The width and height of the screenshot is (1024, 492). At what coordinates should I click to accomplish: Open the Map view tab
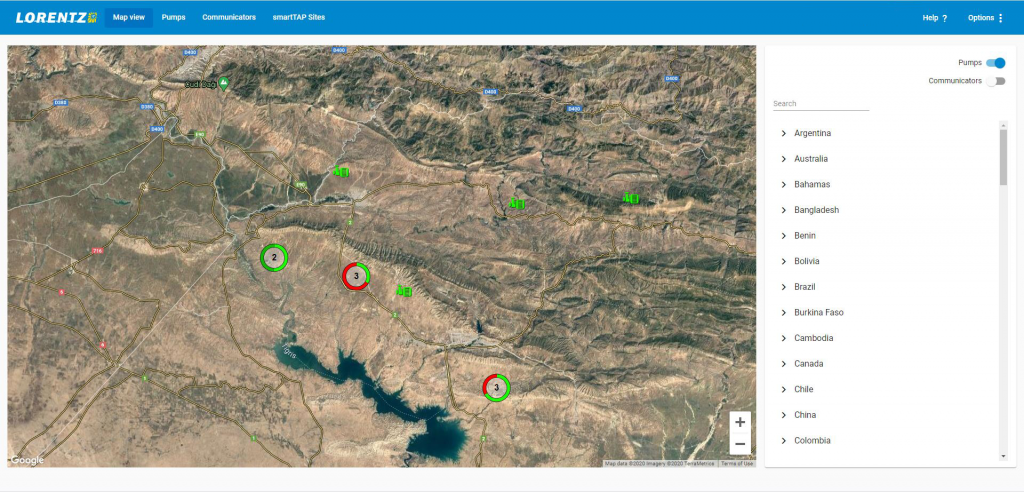coord(129,18)
